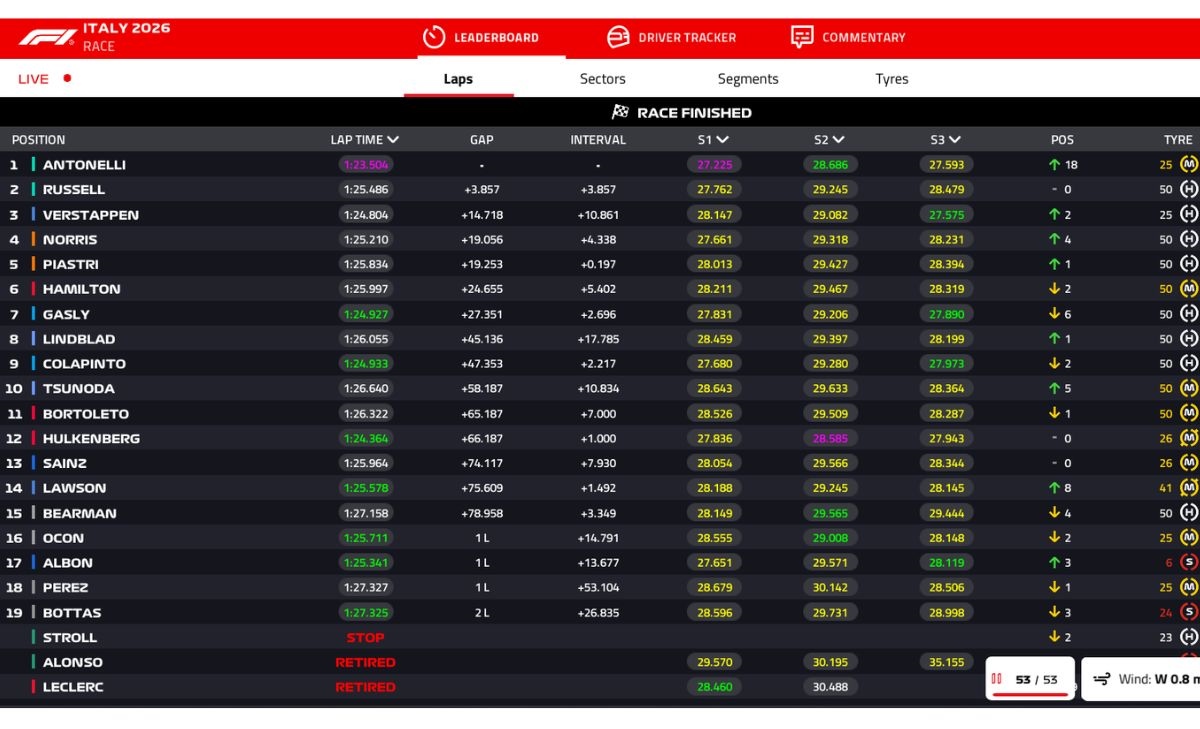Click Albon's soft tyre icon

(1189, 562)
